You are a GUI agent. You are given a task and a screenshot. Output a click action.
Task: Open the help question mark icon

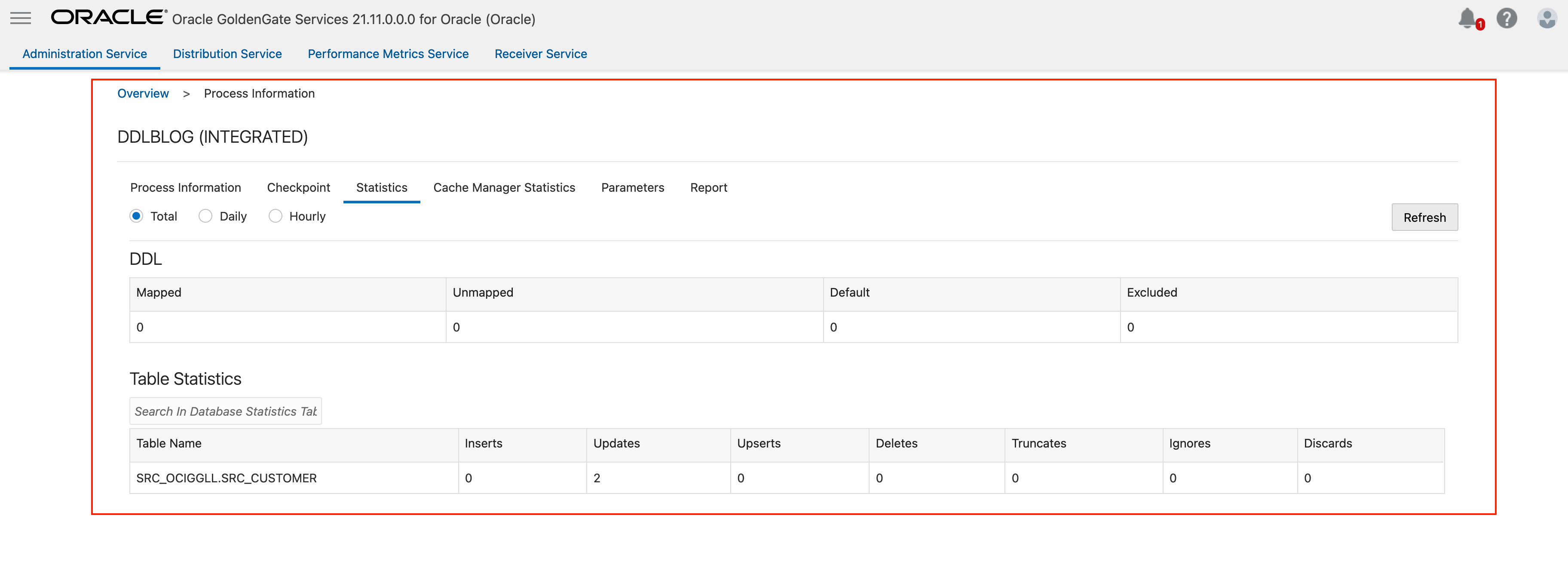coord(1507,18)
